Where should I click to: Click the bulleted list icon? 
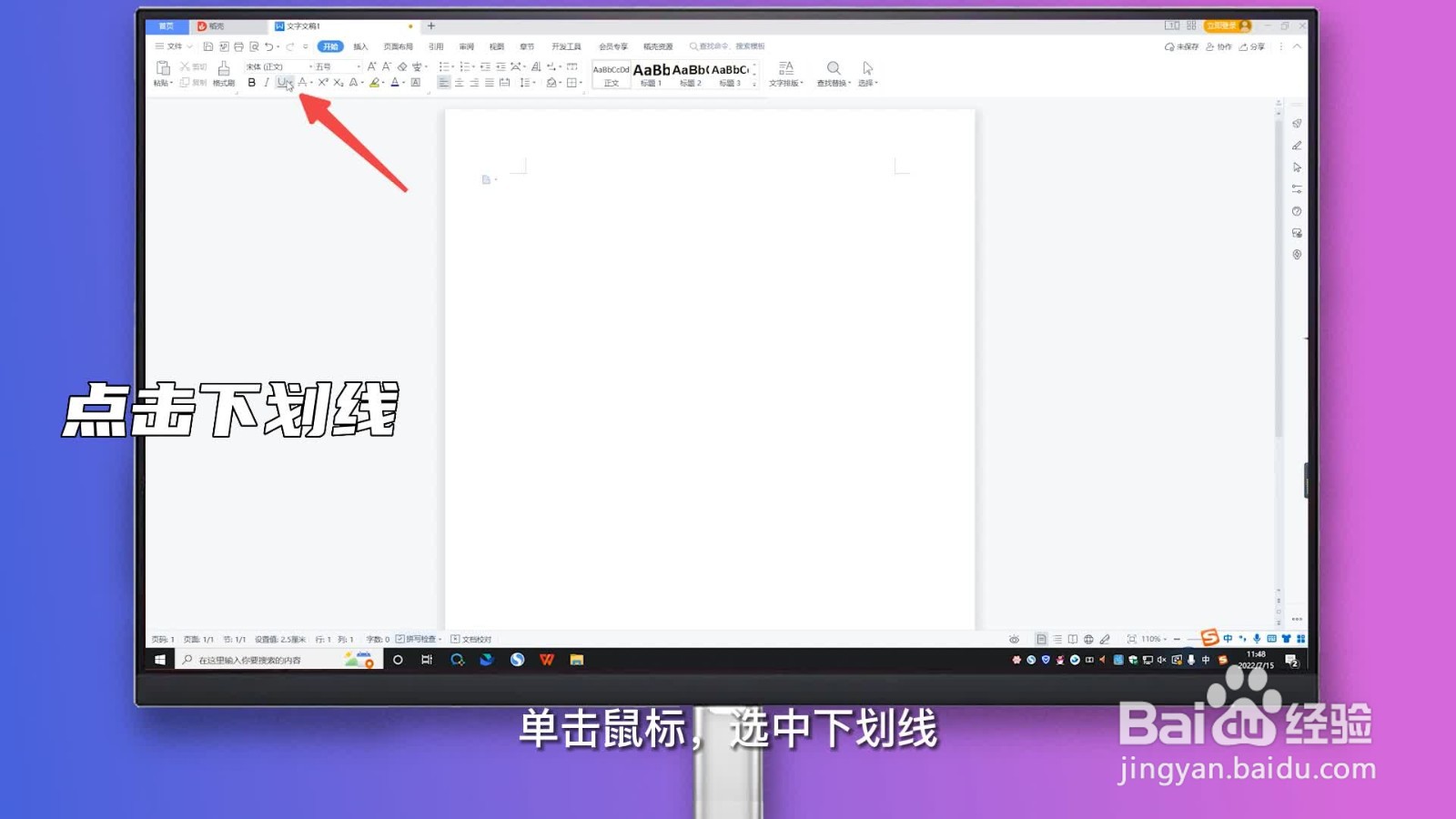(x=443, y=66)
